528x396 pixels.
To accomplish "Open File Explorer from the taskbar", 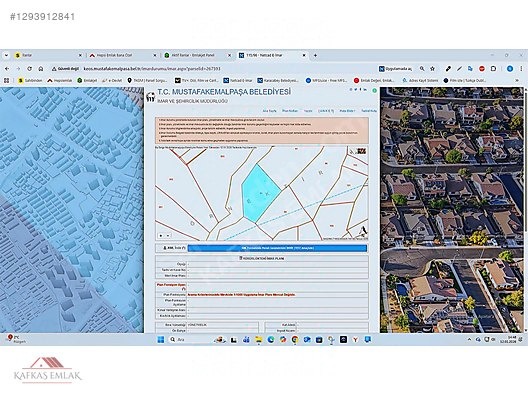I will pyautogui.click(x=258, y=340).
